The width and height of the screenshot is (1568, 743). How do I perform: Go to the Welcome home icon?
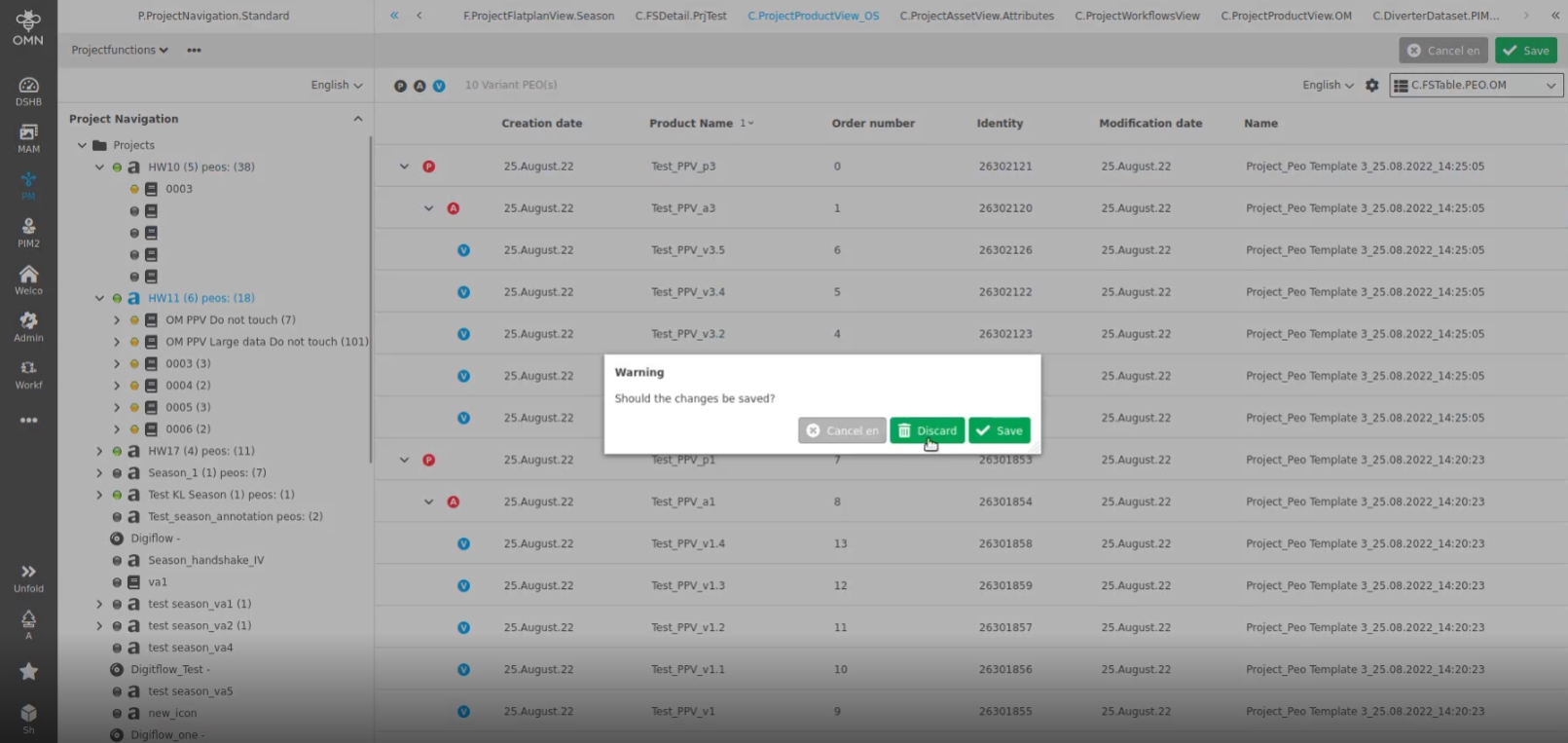tap(28, 279)
